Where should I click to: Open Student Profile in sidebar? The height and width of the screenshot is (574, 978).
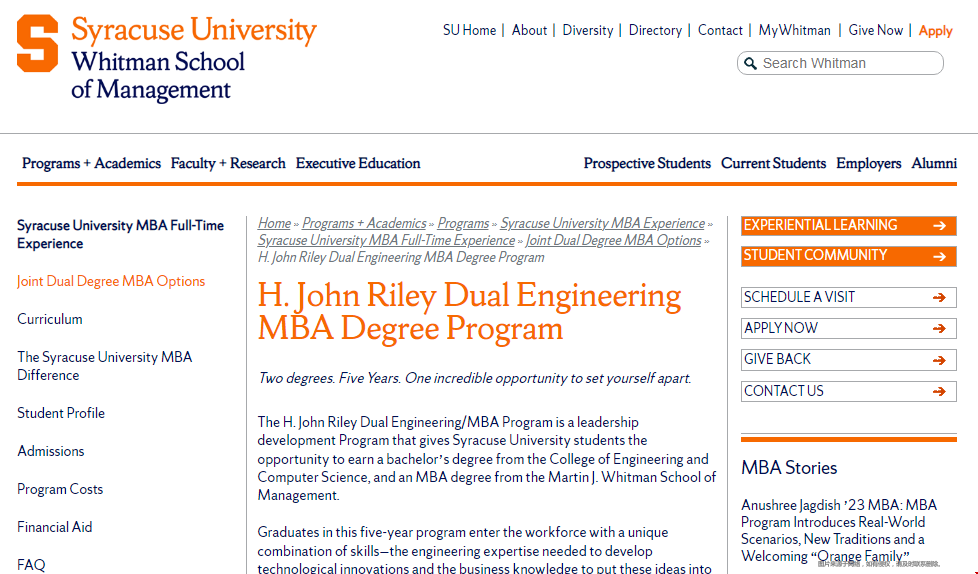coord(61,413)
